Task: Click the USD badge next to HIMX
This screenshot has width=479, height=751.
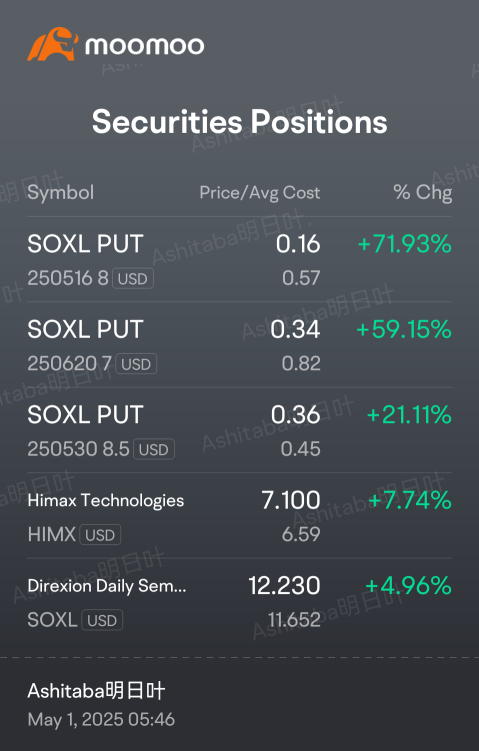Action: 100,535
